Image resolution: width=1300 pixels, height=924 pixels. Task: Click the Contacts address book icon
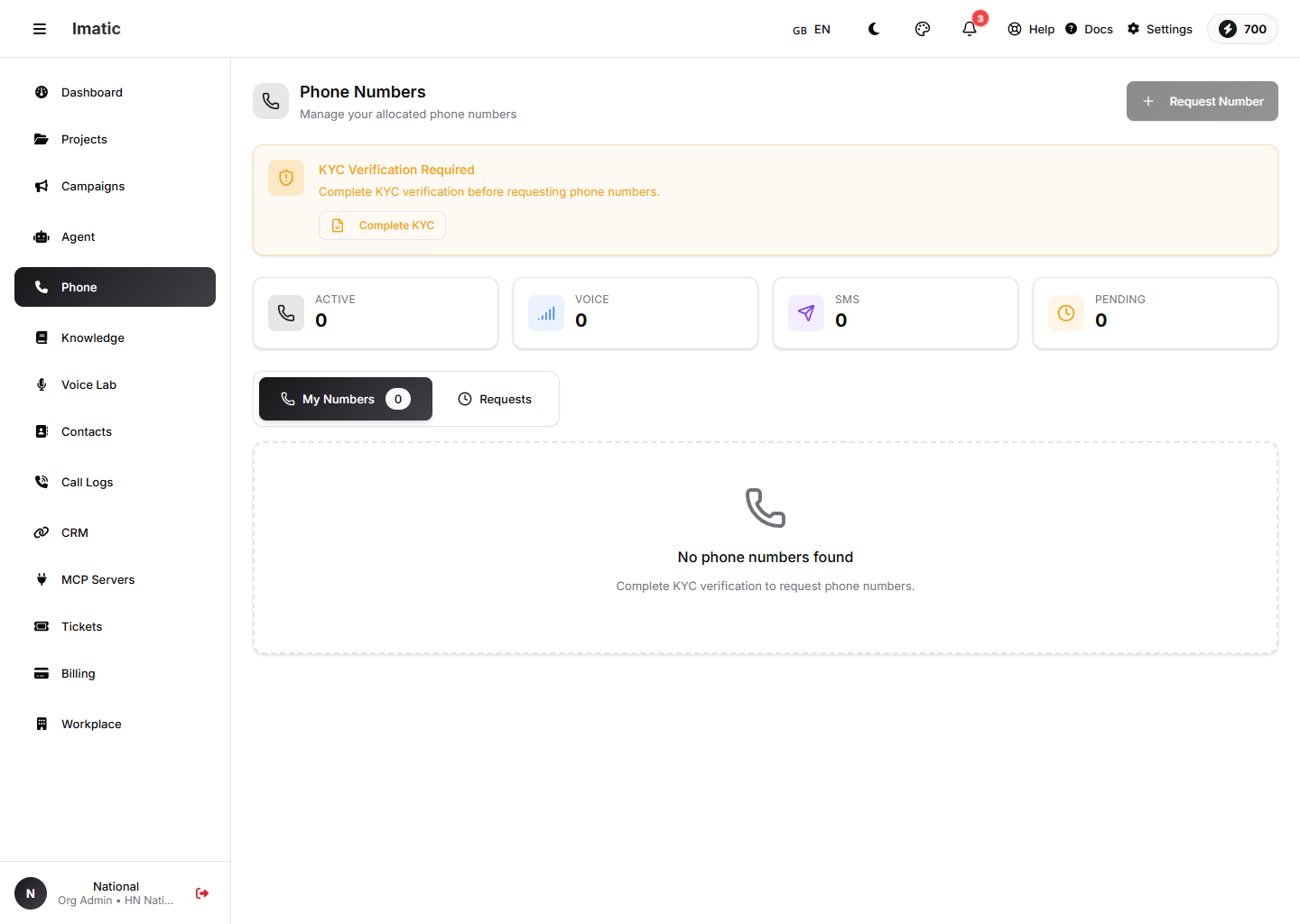(x=42, y=431)
